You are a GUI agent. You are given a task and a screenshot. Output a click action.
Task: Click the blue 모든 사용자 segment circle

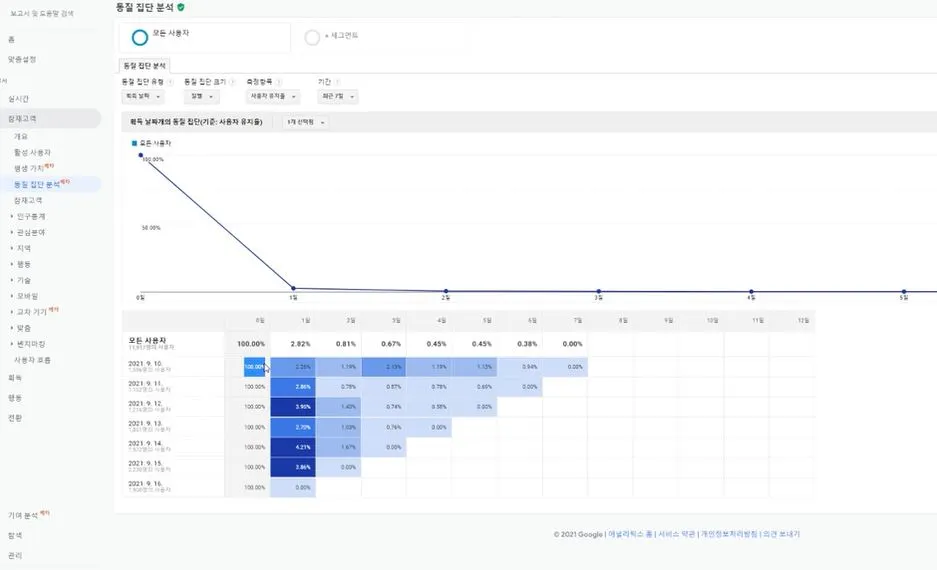tap(140, 38)
